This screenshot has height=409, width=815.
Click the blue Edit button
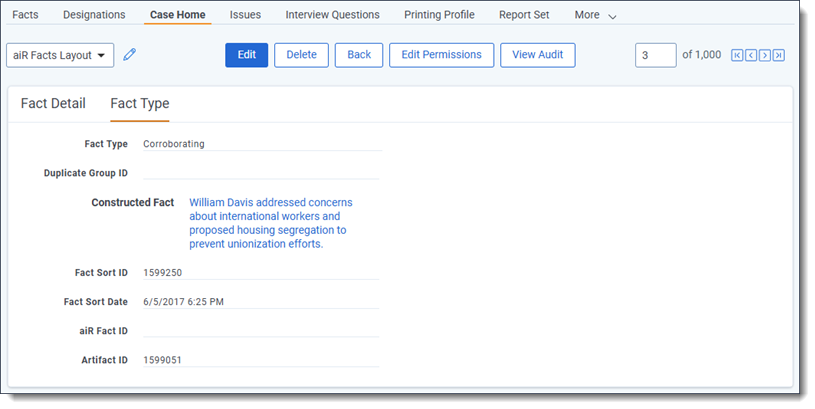[x=246, y=55]
